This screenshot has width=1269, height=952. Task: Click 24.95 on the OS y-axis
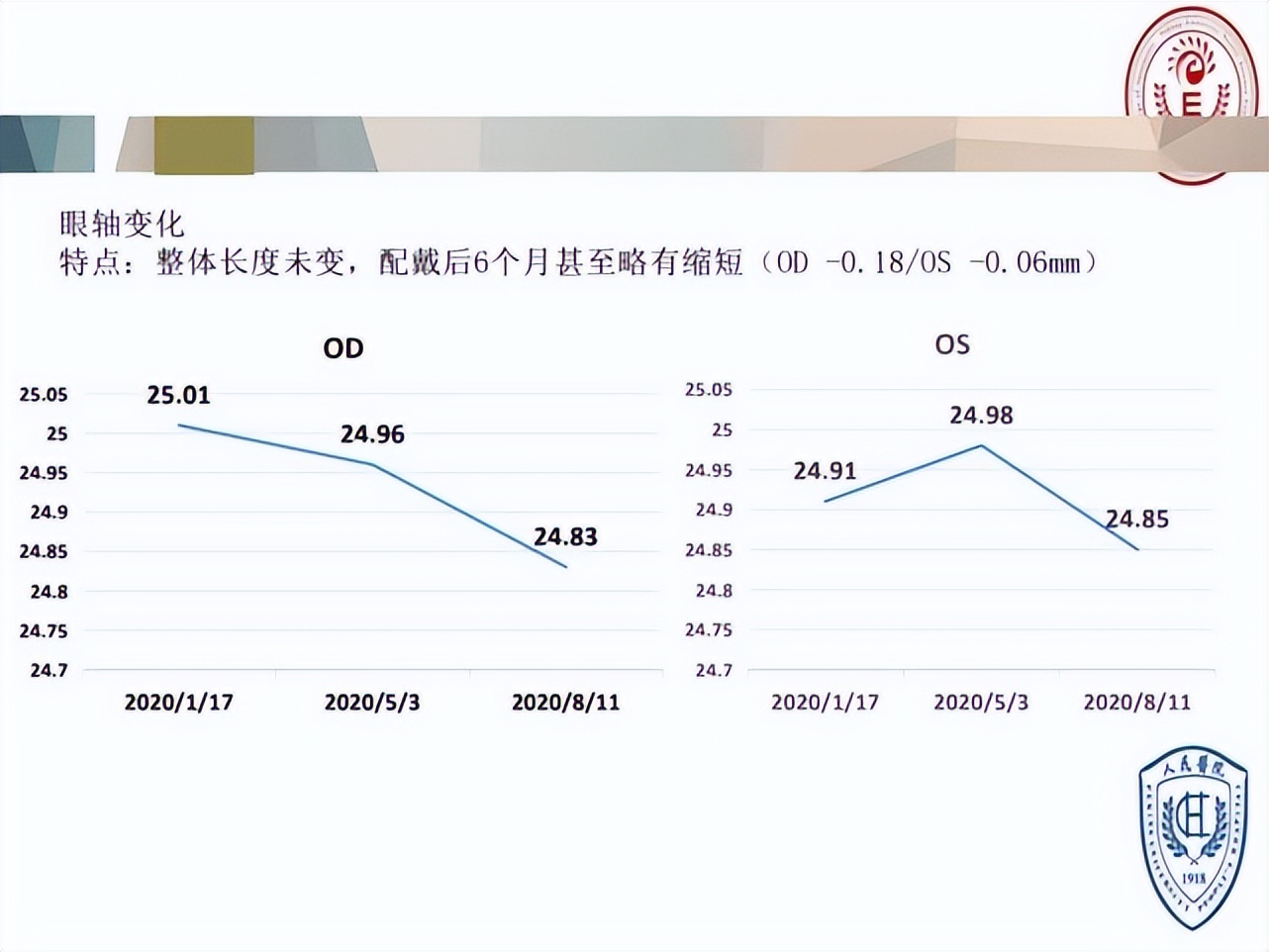pos(709,470)
